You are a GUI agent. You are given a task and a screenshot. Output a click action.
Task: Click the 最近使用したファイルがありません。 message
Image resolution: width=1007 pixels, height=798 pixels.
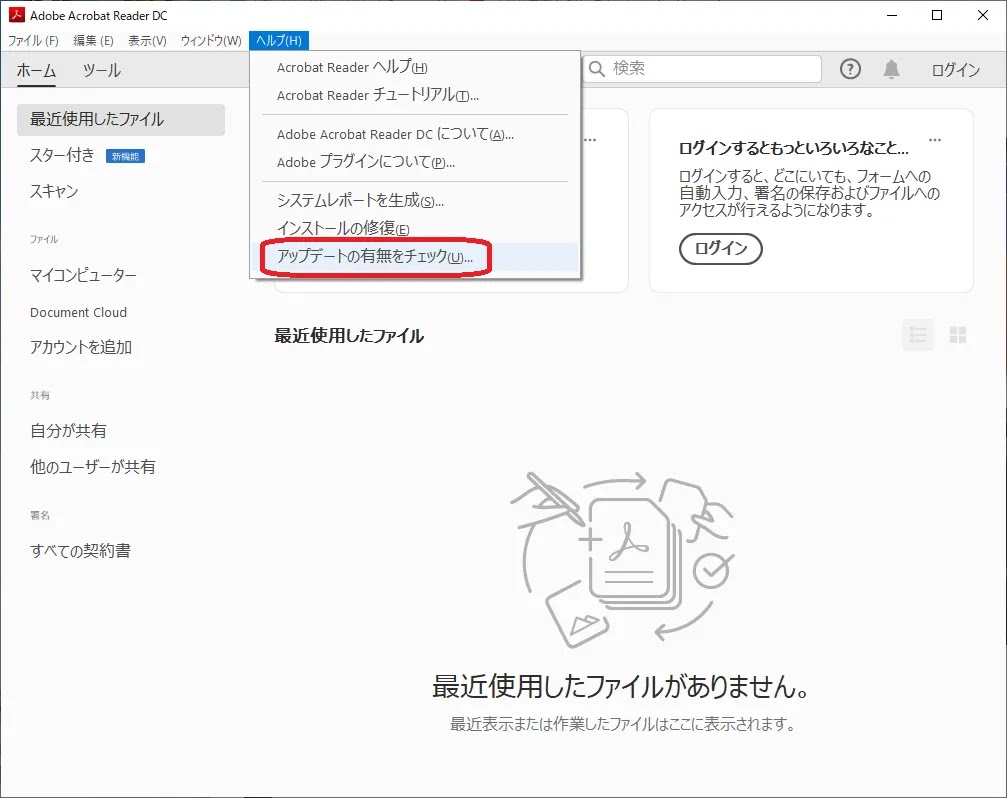620,686
